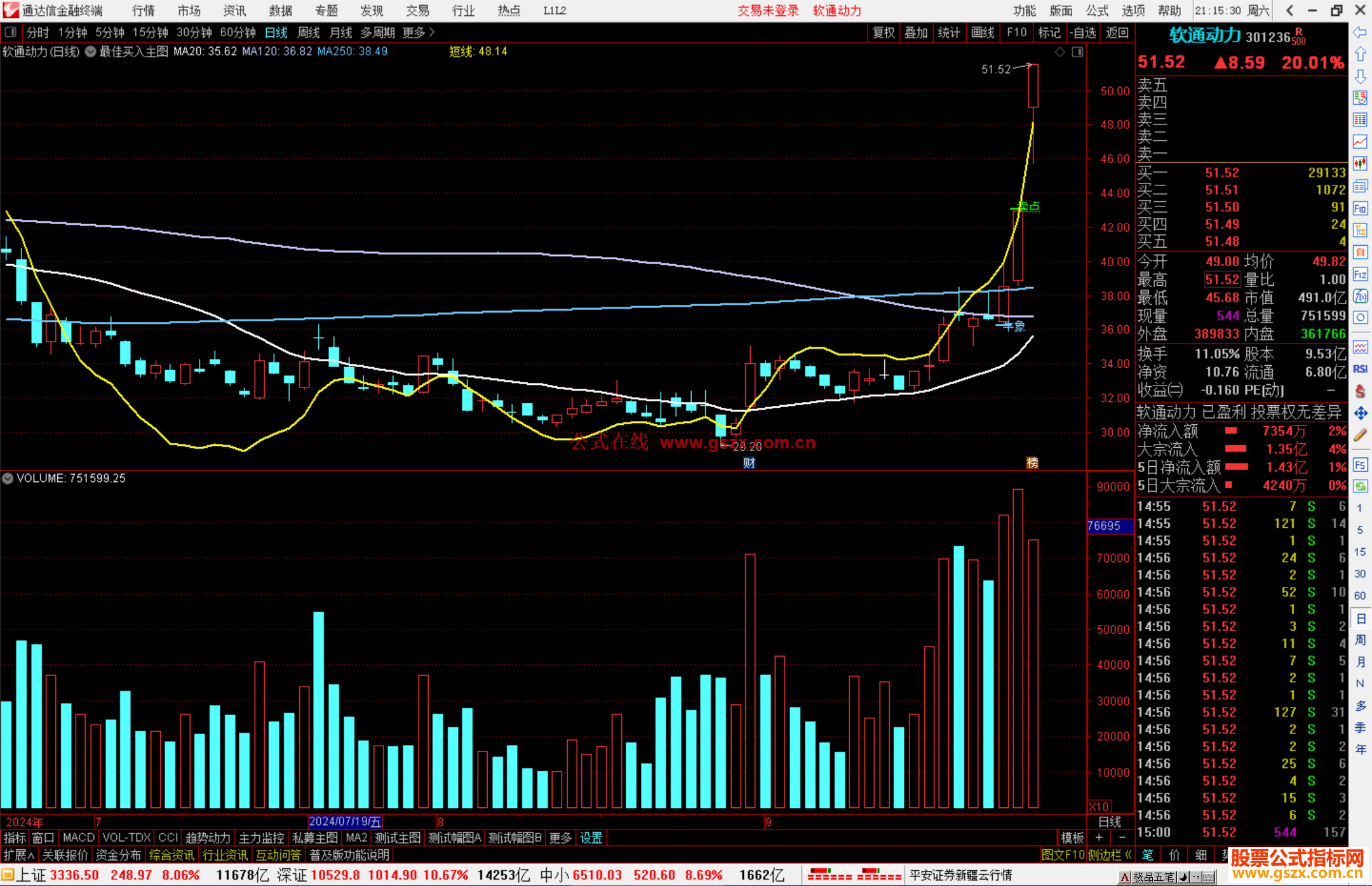Select the 月线 monthly period
1372x886 pixels.
341,32
